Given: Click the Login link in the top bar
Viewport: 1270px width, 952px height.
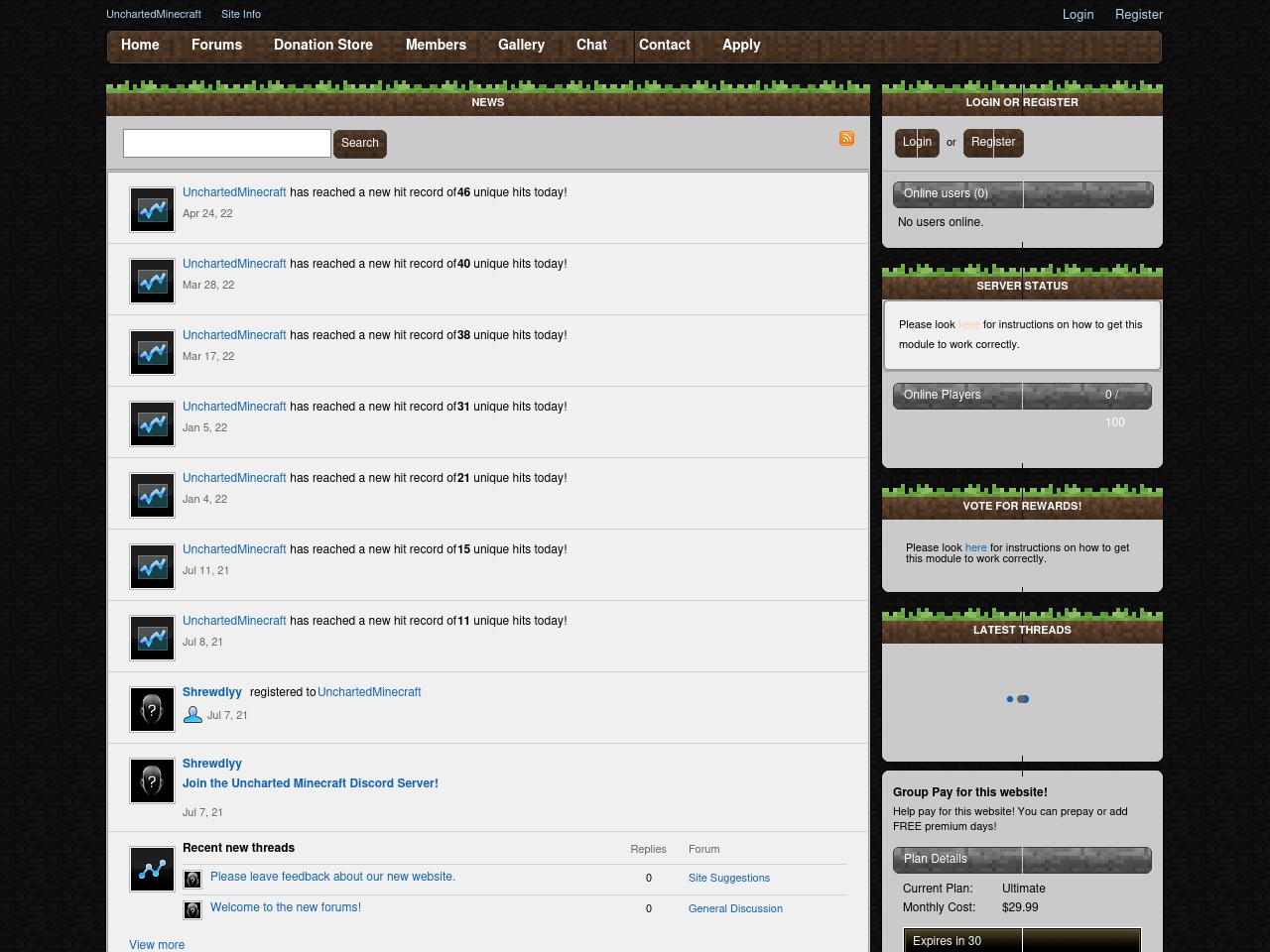Looking at the screenshot, I should coord(1078,14).
